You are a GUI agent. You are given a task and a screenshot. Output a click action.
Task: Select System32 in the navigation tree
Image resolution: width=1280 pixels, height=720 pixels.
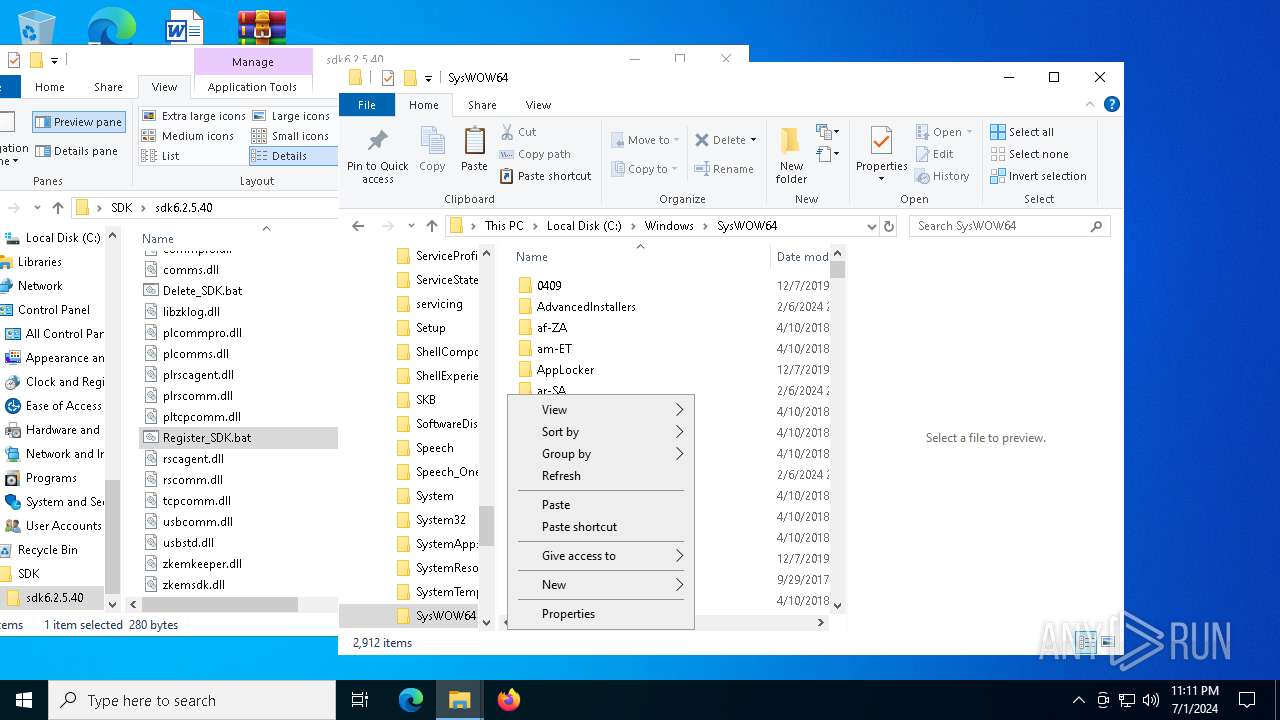click(440, 520)
